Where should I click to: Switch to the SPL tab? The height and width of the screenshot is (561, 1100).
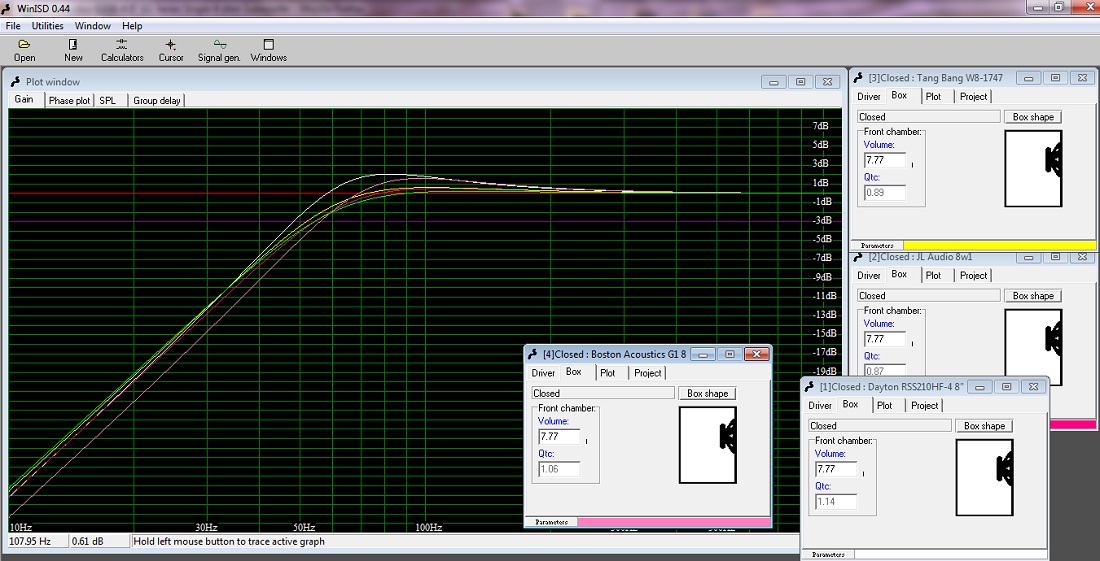[x=108, y=100]
